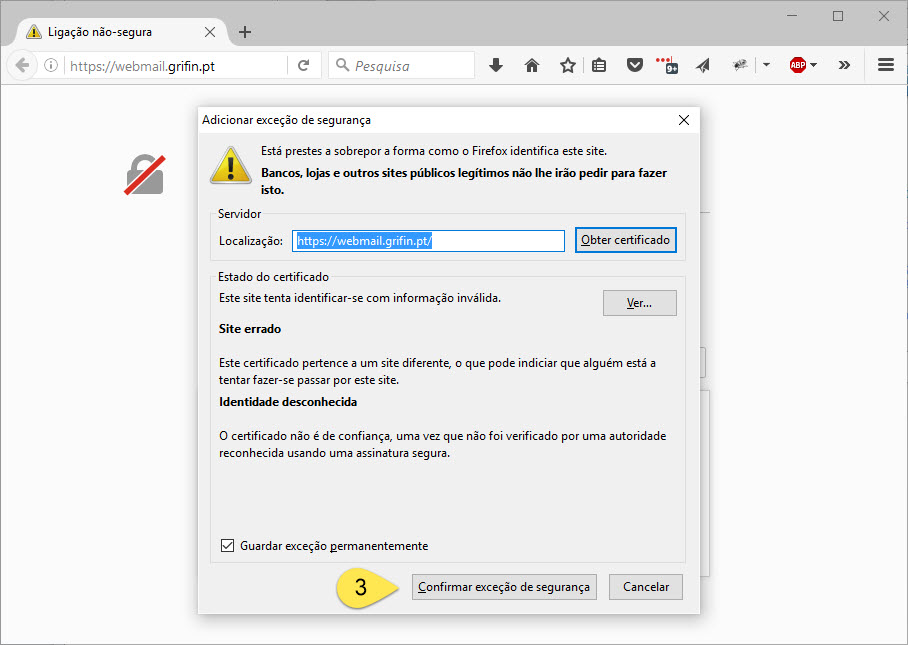Click the 'Obter certificado' button
Image resolution: width=908 pixels, height=645 pixels.
pos(626,241)
